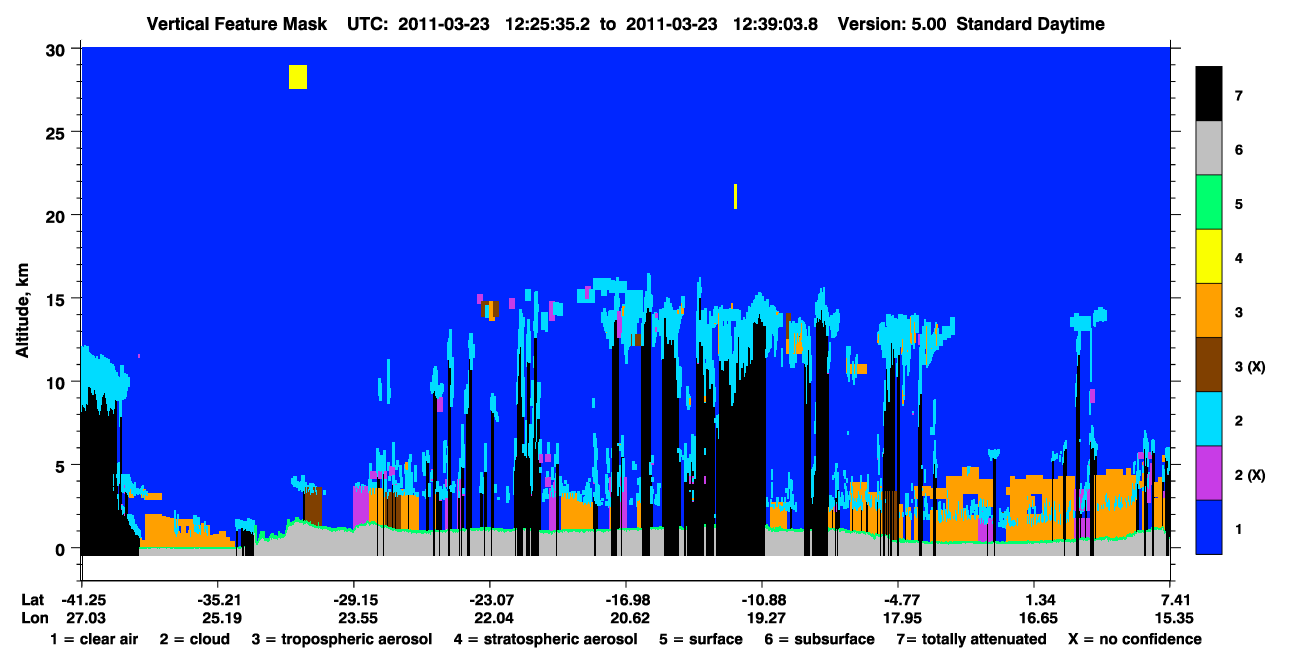Click legend text '1 = clear air'
1300x667 pixels.
coord(94,639)
